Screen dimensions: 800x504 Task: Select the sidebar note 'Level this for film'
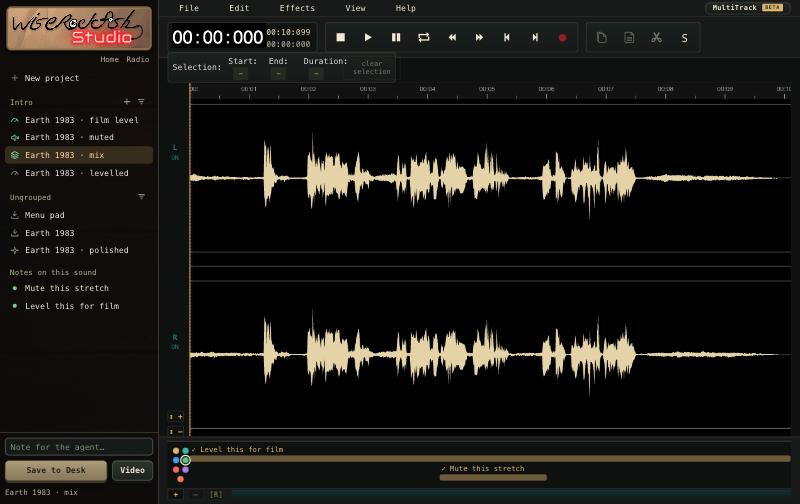[79, 306]
